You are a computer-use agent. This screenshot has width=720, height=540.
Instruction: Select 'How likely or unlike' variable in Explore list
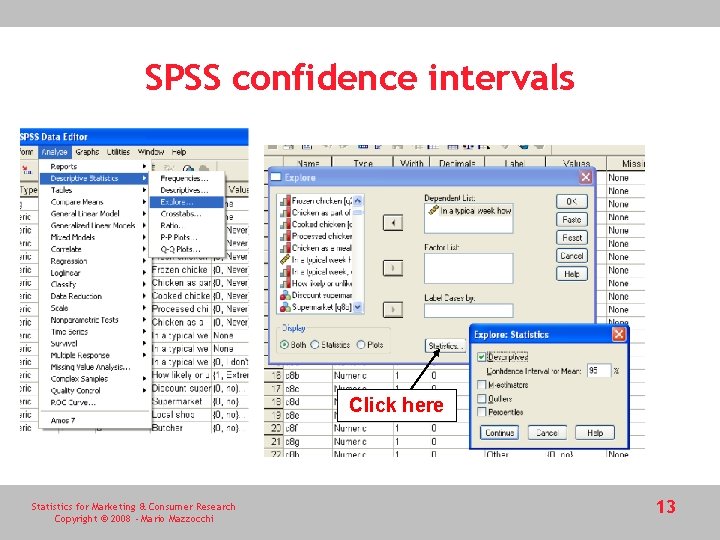pyautogui.click(x=316, y=283)
